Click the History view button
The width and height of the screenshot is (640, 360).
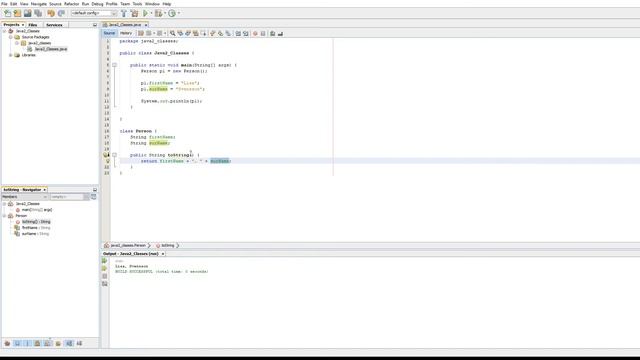pyautogui.click(x=126, y=33)
